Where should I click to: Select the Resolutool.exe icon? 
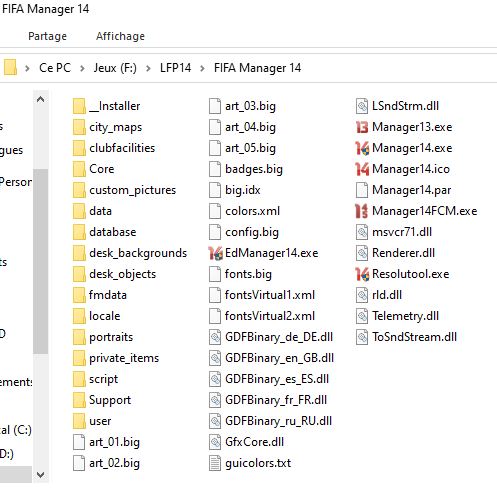pyautogui.click(x=362, y=274)
